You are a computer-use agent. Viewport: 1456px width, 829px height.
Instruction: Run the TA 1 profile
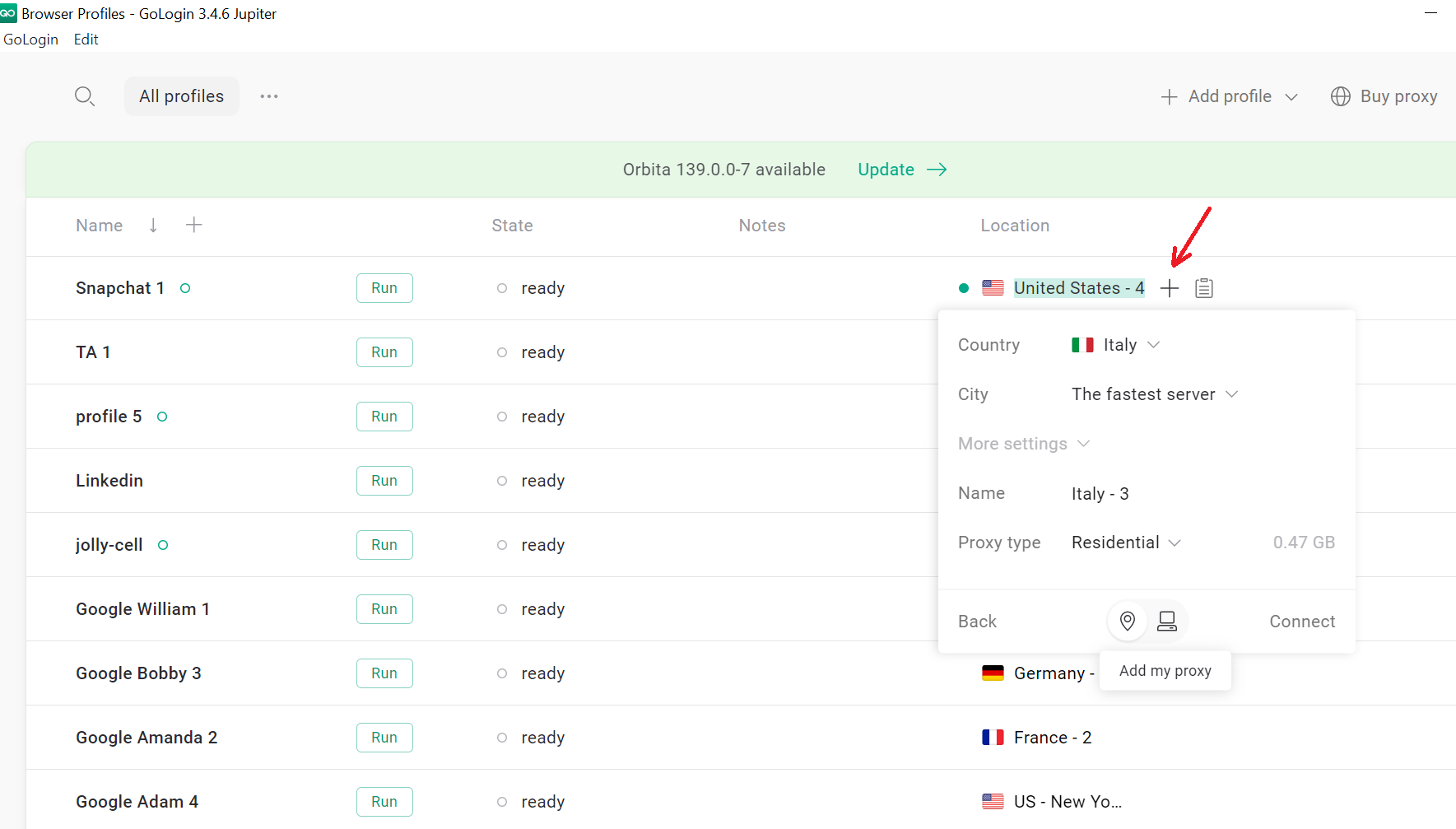[x=384, y=352]
